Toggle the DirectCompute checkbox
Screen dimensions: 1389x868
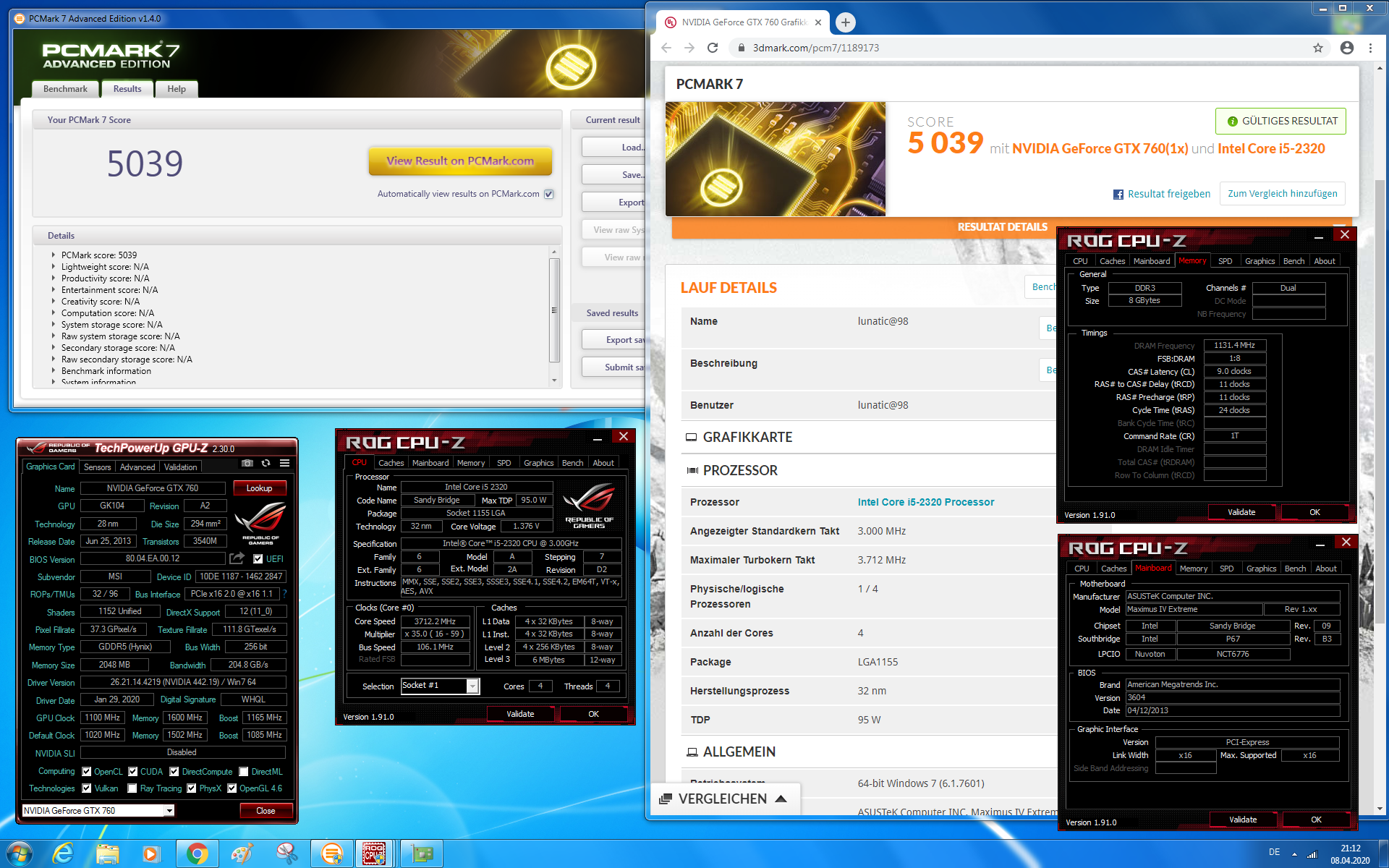coord(174,771)
